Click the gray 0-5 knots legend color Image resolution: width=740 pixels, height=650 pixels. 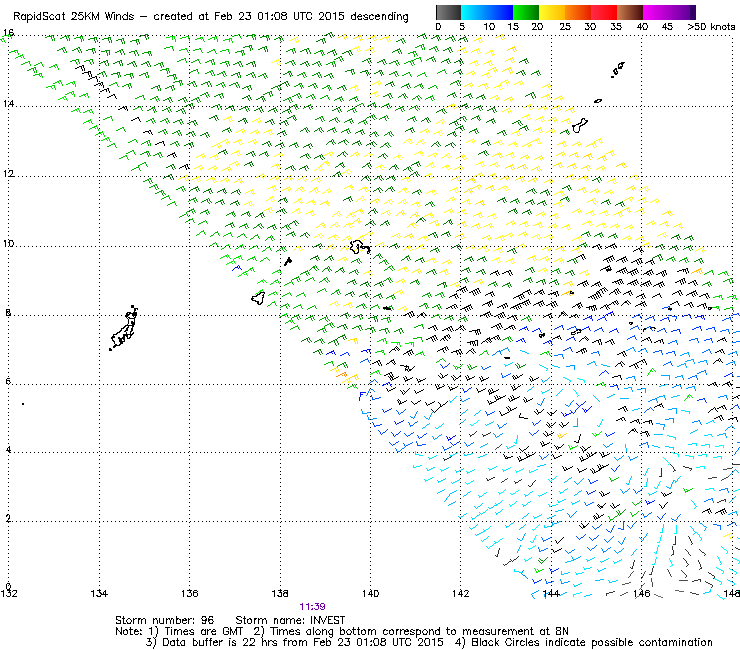(x=448, y=12)
